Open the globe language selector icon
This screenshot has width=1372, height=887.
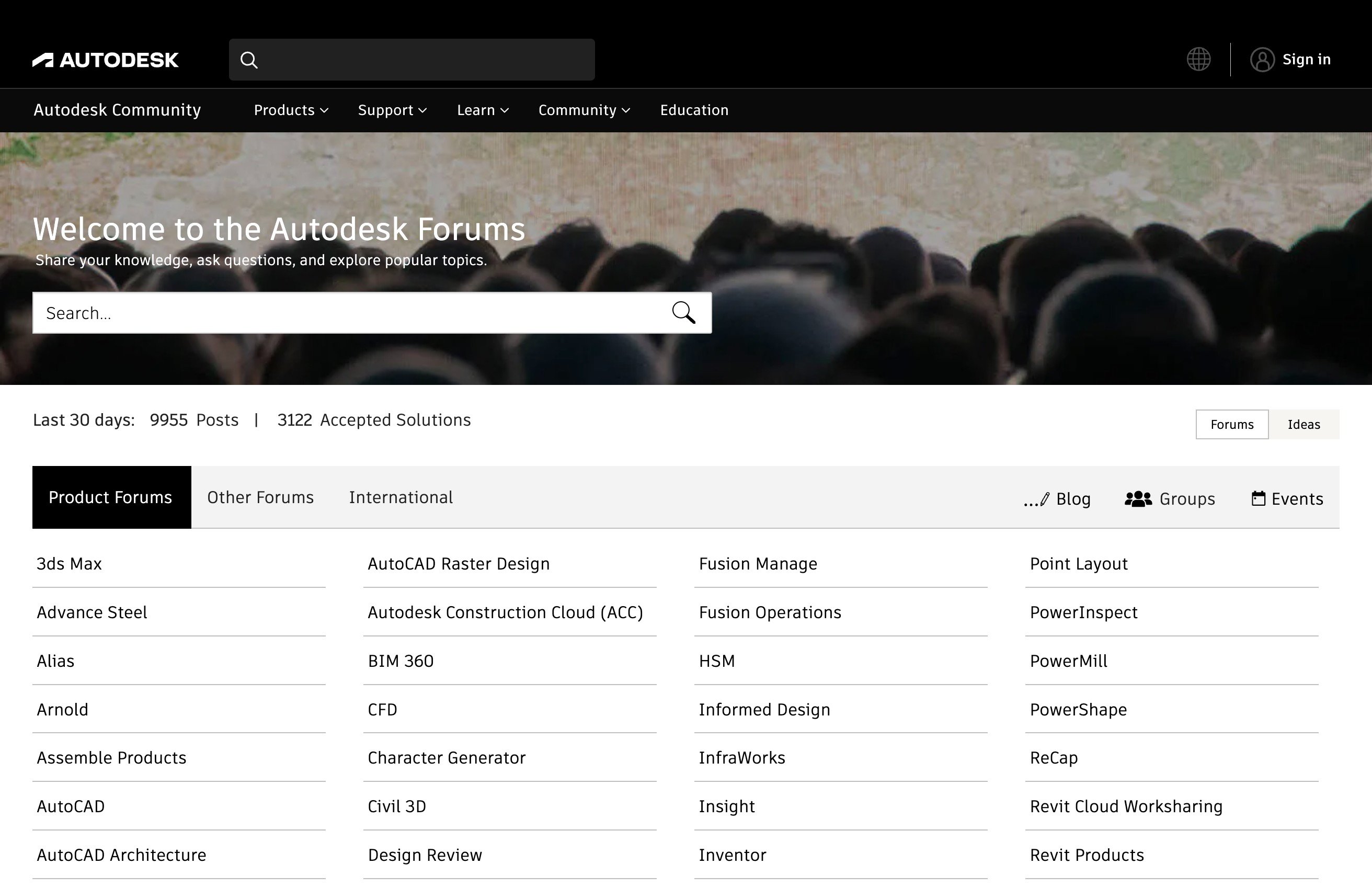1198,59
